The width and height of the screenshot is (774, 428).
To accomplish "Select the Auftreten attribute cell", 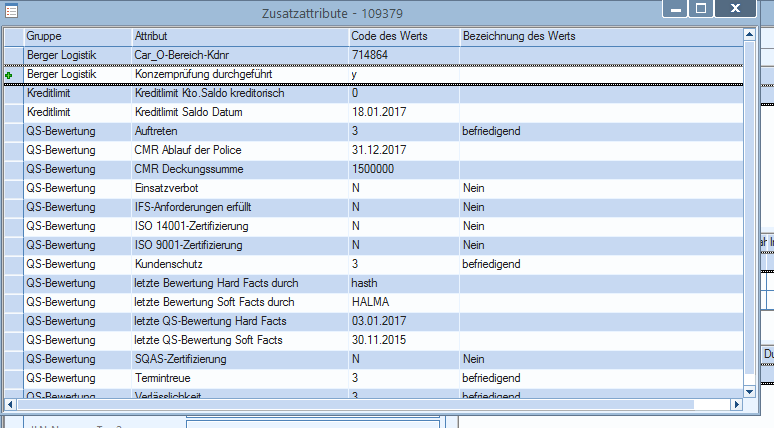I will [240, 131].
